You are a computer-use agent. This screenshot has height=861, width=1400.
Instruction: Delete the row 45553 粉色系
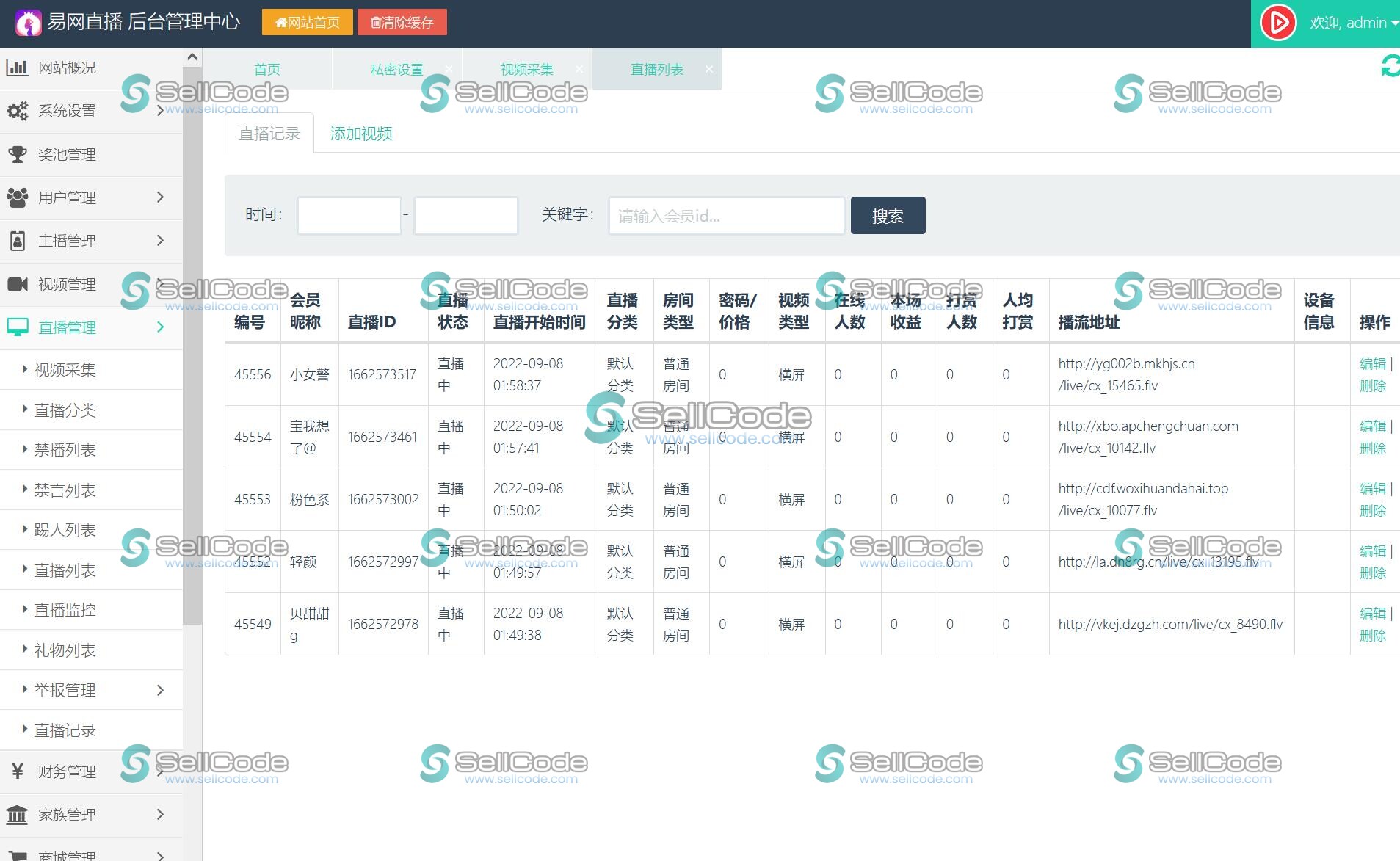coord(1372,511)
